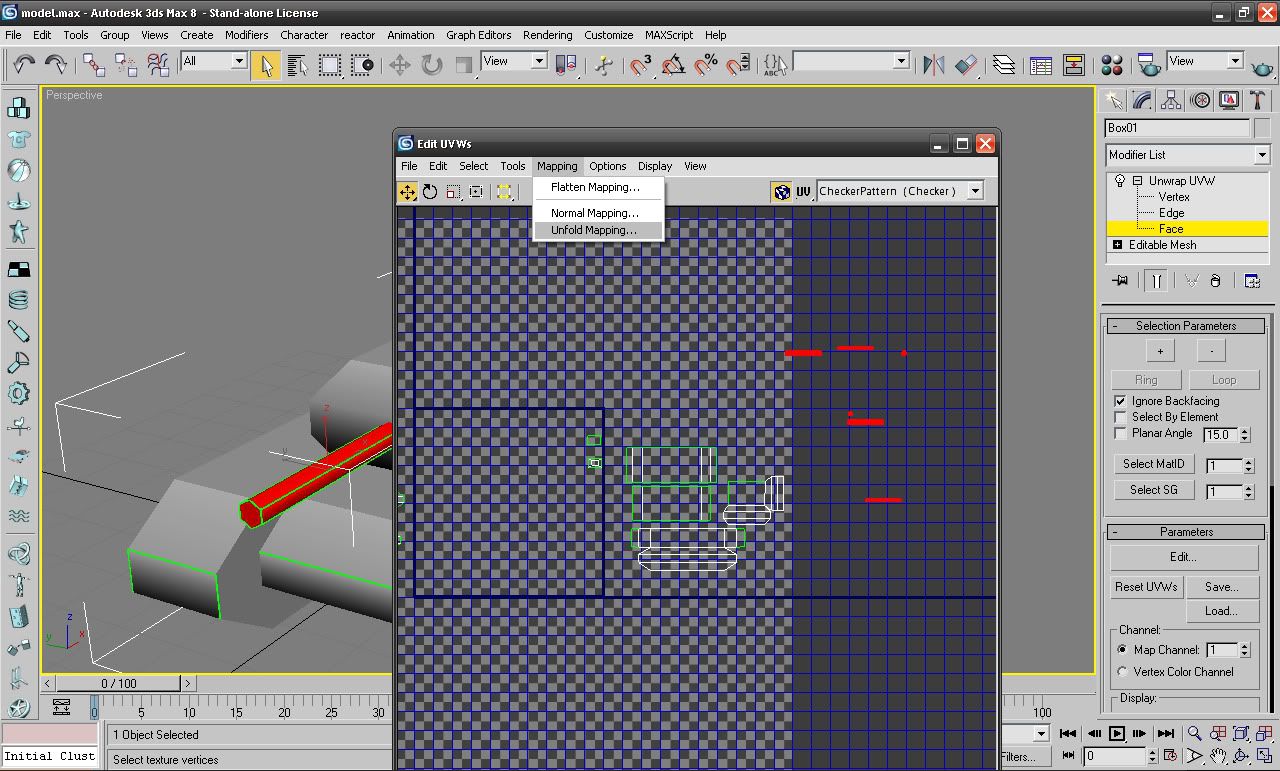This screenshot has height=771, width=1280.
Task: Click the Edit... button in Parameters
Action: point(1184,557)
